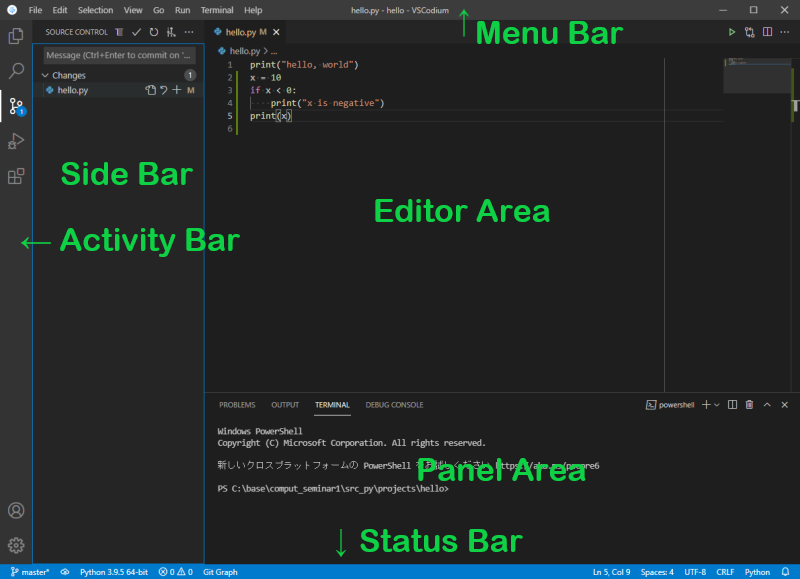
Task: Open the Run and Debug view
Action: 16,141
